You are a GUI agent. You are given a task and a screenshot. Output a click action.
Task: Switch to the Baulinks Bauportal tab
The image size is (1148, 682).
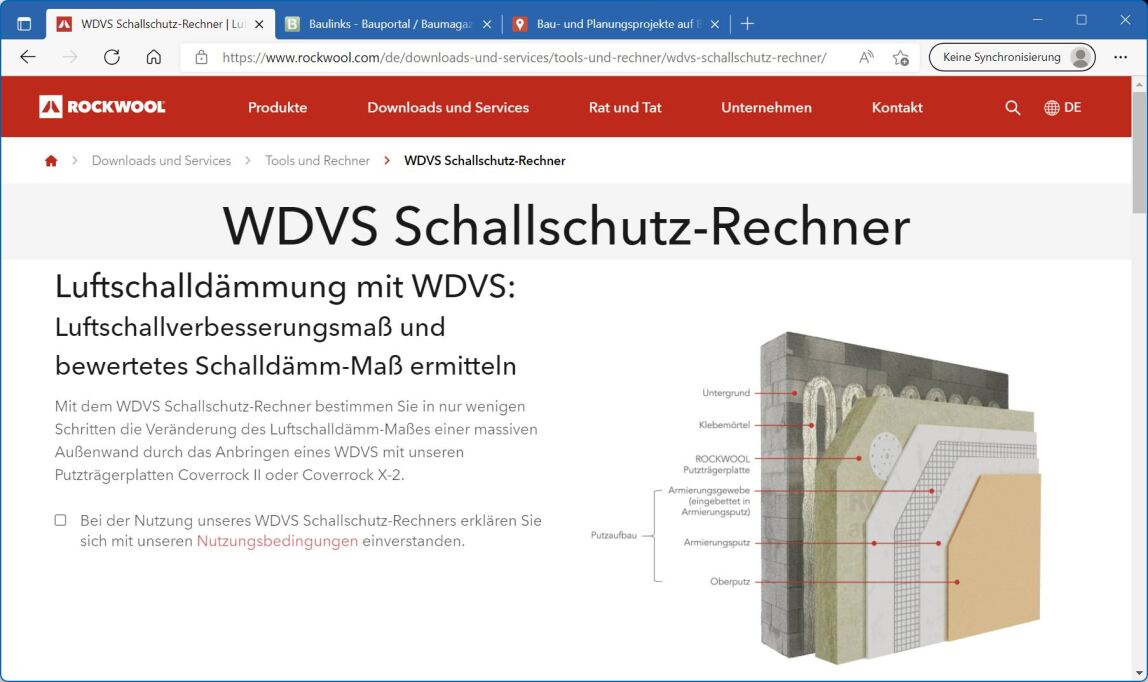click(388, 24)
